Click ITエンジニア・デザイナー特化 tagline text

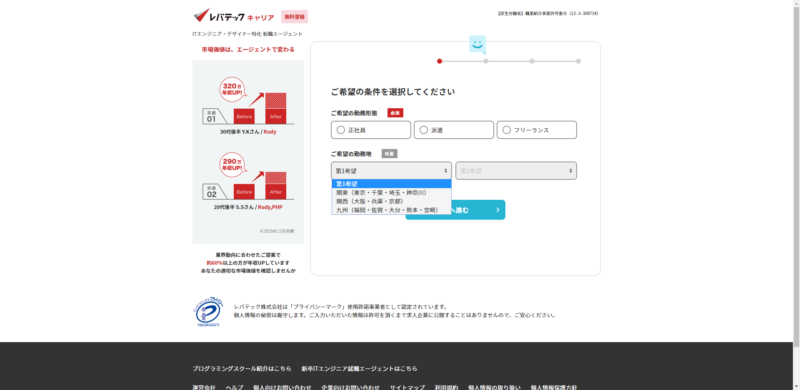click(x=247, y=34)
